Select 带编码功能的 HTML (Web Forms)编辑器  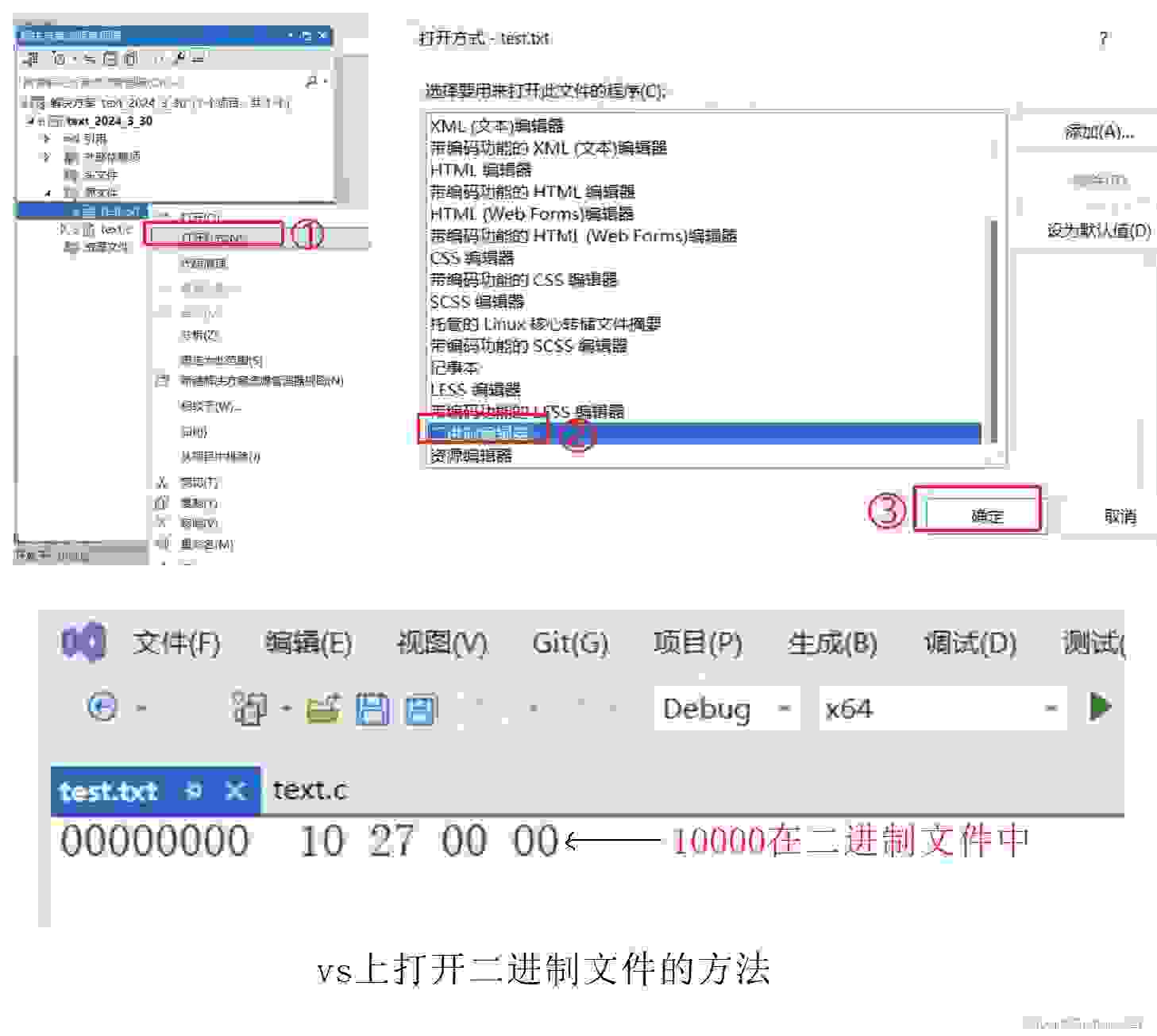coord(584,236)
